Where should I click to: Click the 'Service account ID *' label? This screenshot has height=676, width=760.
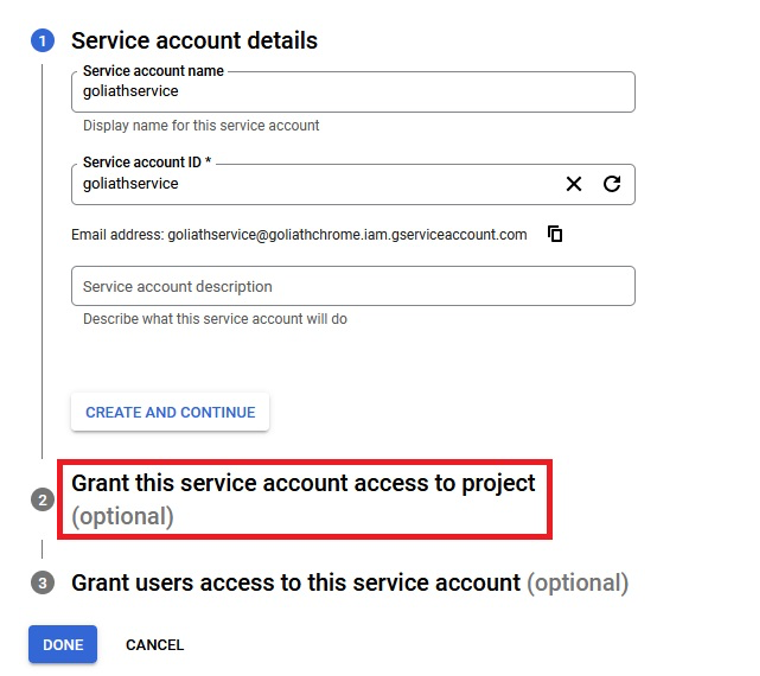pyautogui.click(x=147, y=162)
